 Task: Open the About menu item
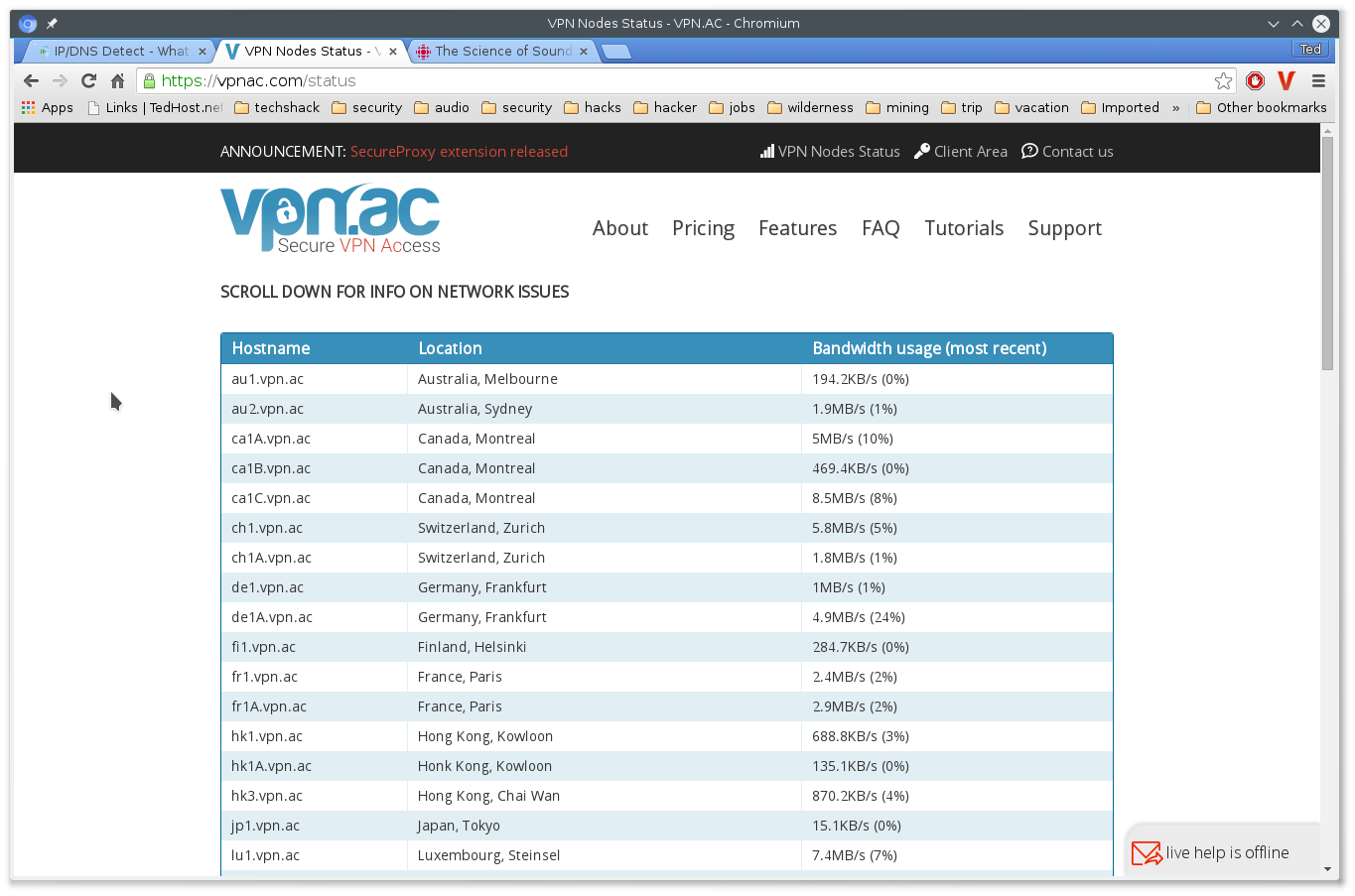tap(620, 228)
